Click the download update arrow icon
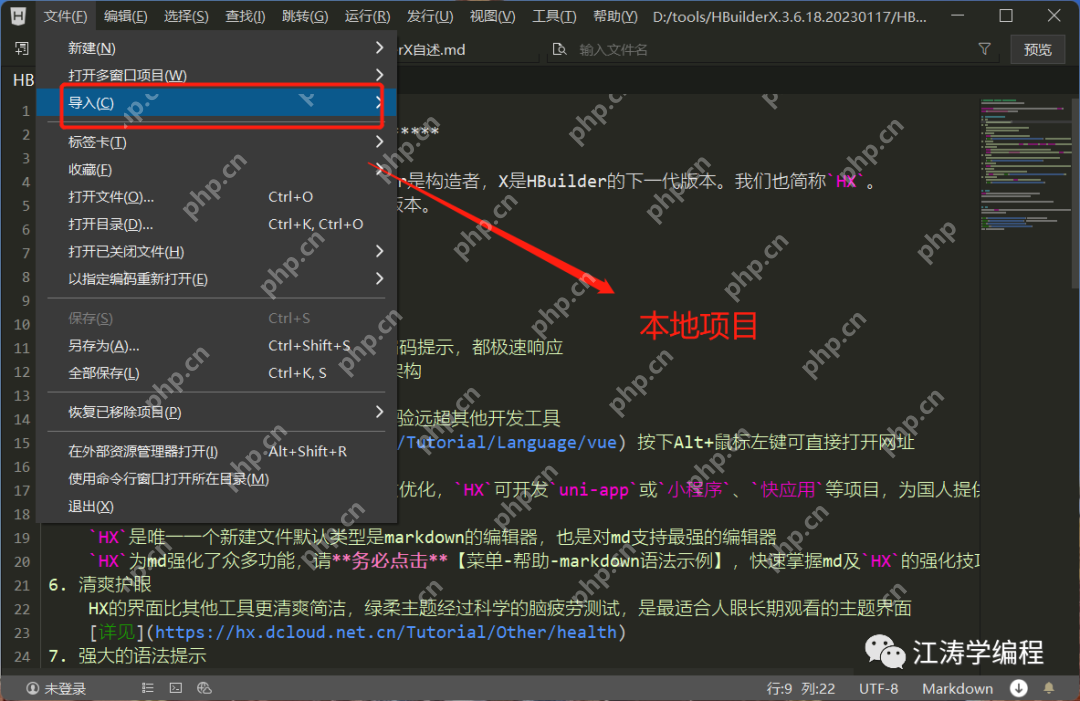Viewport: 1080px width, 701px height. (x=1019, y=688)
